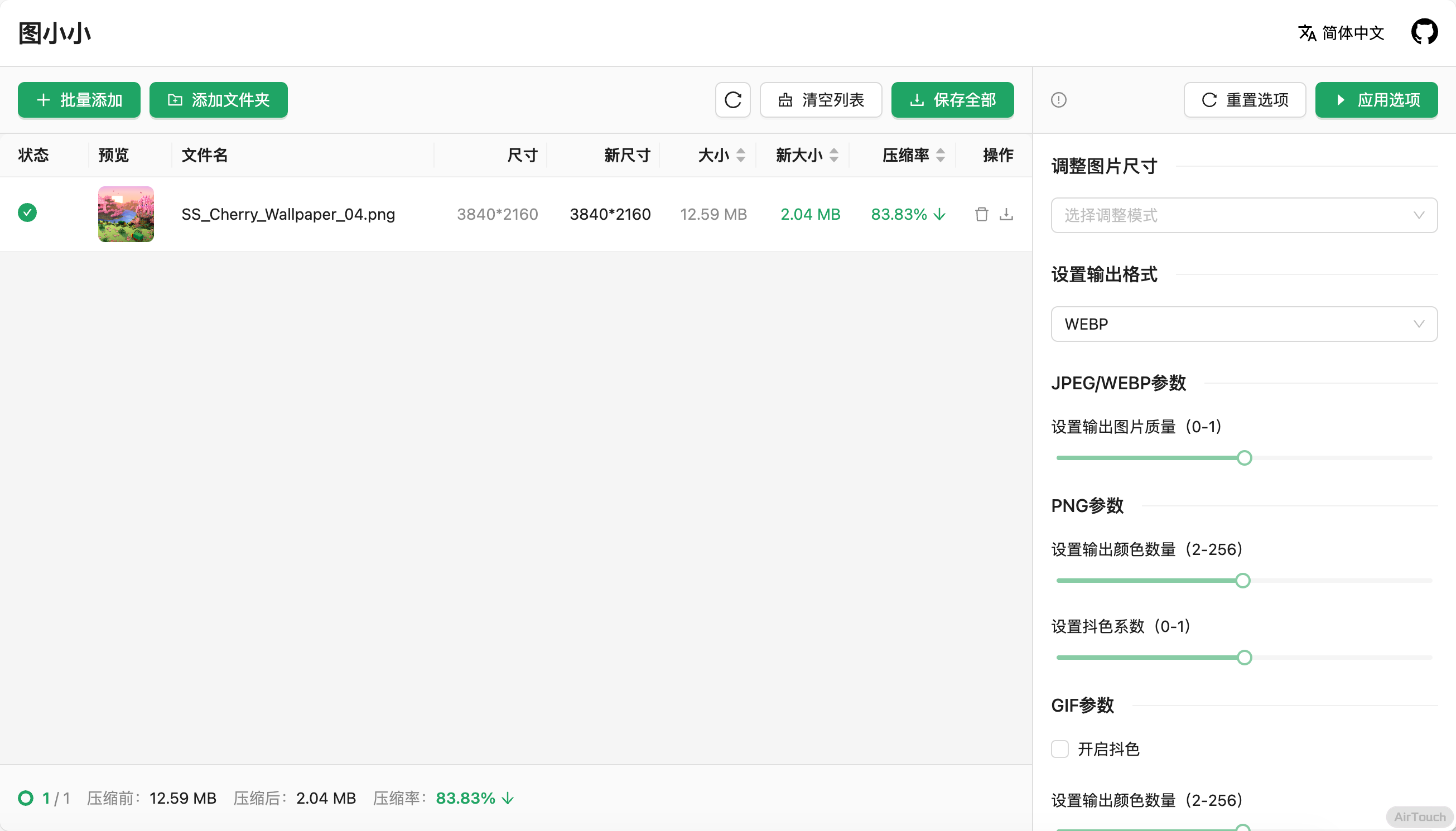Click 批量添加 button
1456x831 pixels.
(x=79, y=100)
